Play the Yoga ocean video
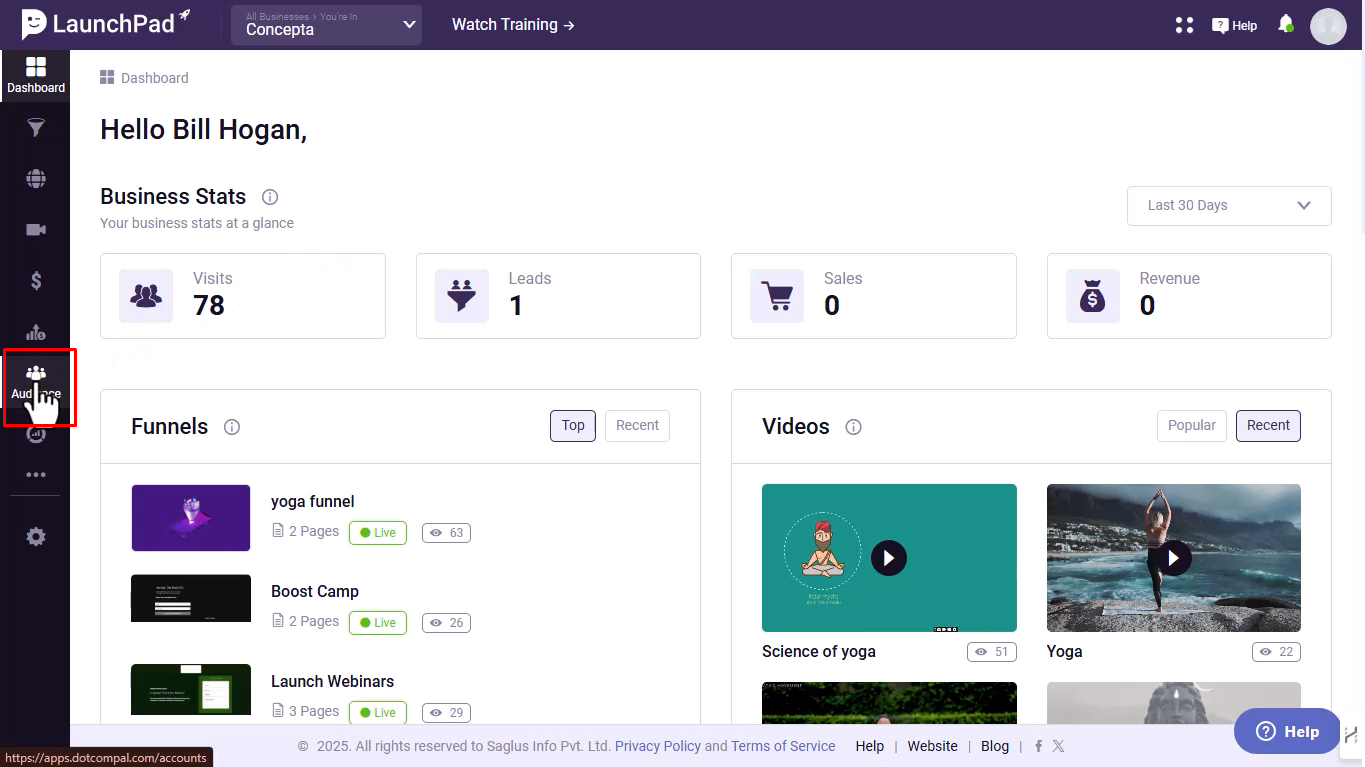Screen dimensions: 1365x767 1174,557
